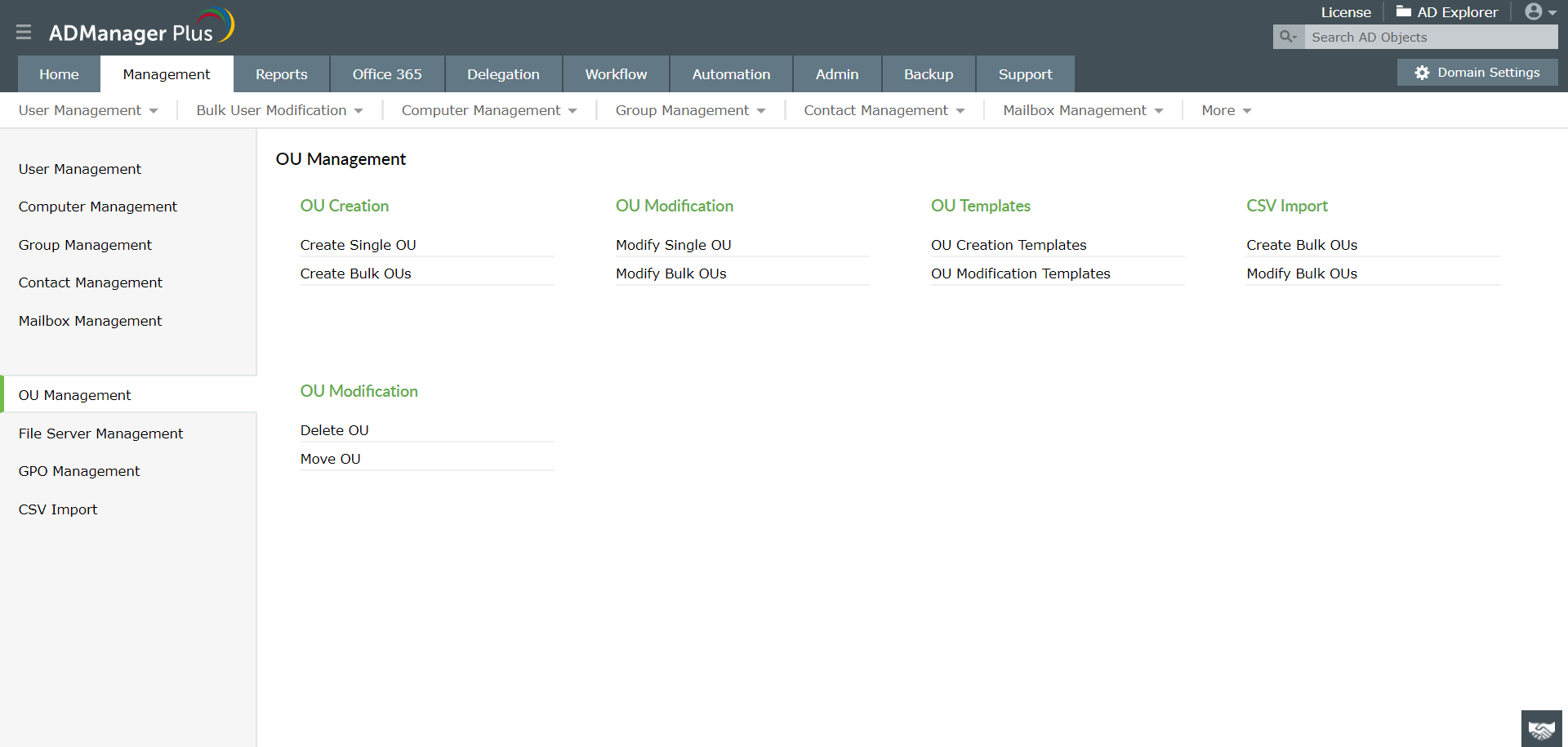
Task: Click the OU Templates heading
Action: [x=980, y=206]
